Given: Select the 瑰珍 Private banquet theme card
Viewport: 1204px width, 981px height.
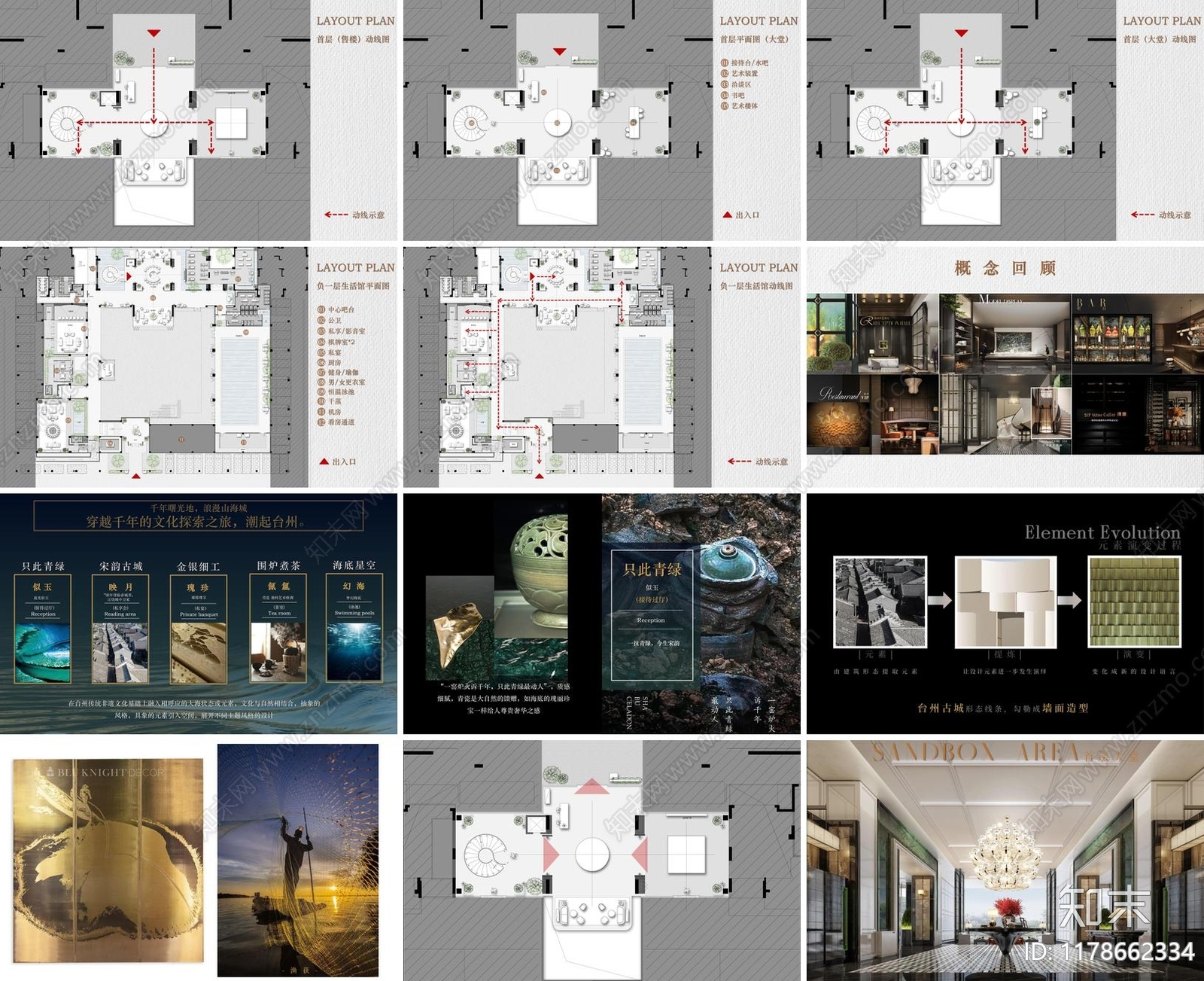Looking at the screenshot, I should pyautogui.click(x=199, y=629).
